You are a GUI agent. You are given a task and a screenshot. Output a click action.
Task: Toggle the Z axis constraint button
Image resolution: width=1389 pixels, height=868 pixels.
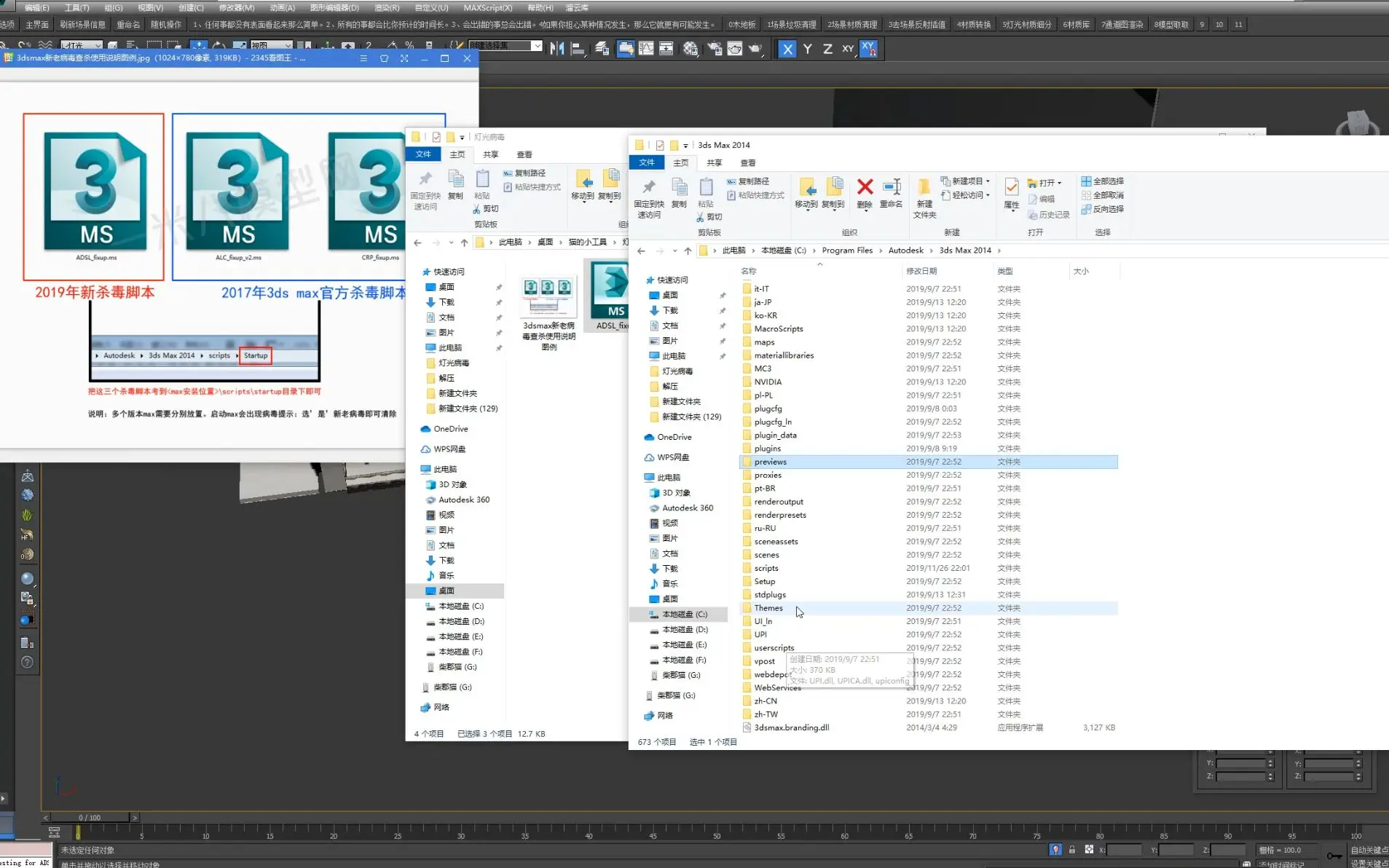coord(827,49)
